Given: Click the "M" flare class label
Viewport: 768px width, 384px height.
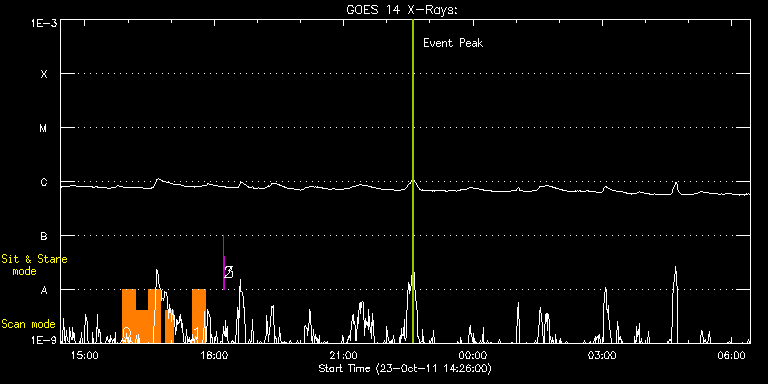Looking at the screenshot, I should pyautogui.click(x=44, y=128).
